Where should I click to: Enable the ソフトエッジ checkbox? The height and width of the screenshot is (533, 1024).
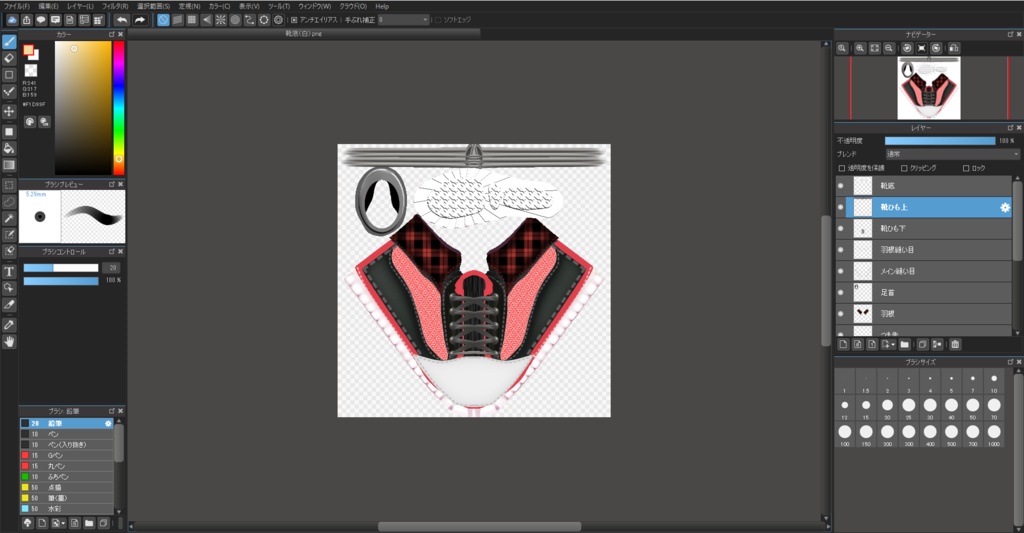pyautogui.click(x=438, y=20)
